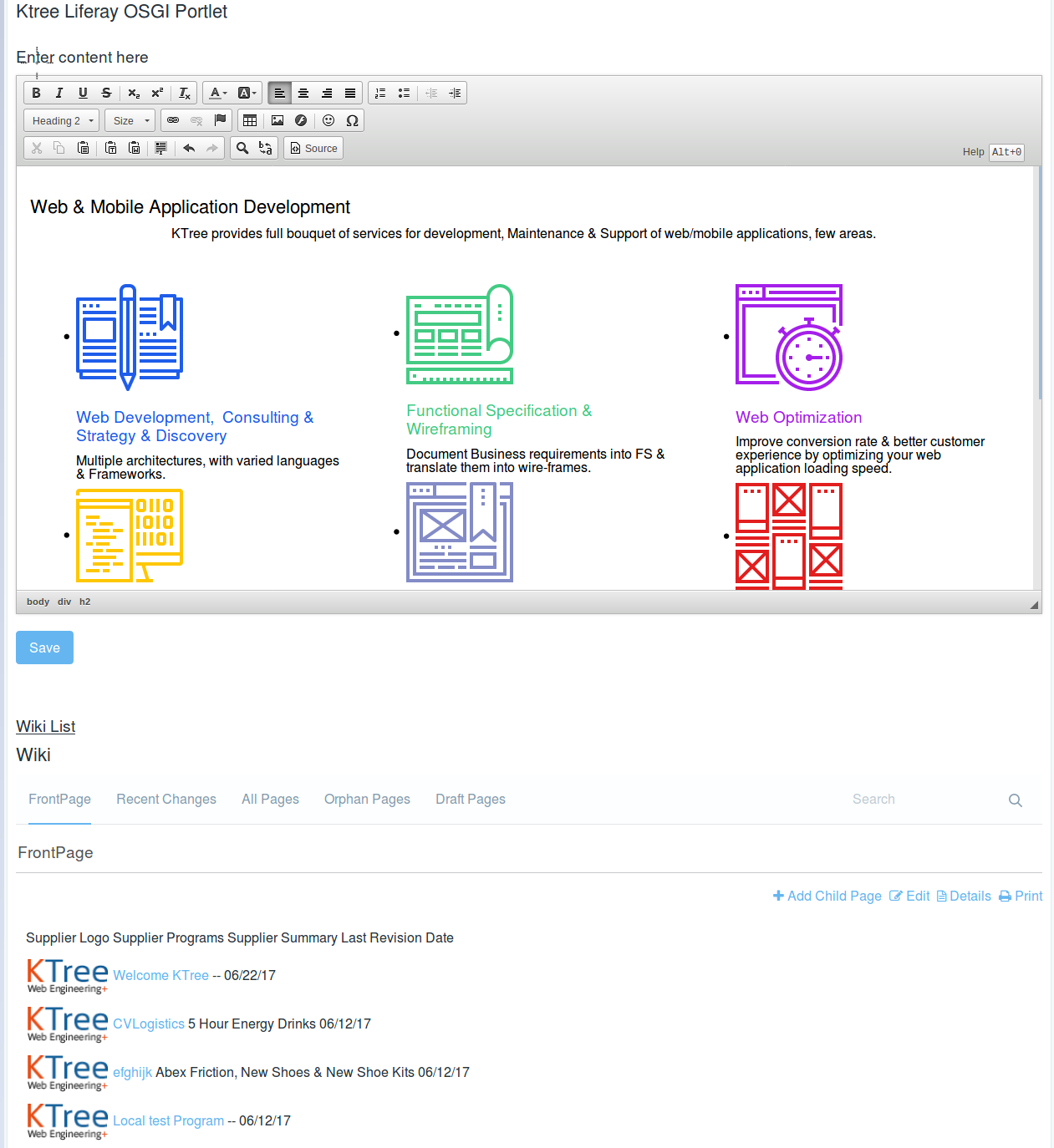This screenshot has width=1054, height=1148.
Task: Insert a special character (omega icon)
Action: pos(352,120)
